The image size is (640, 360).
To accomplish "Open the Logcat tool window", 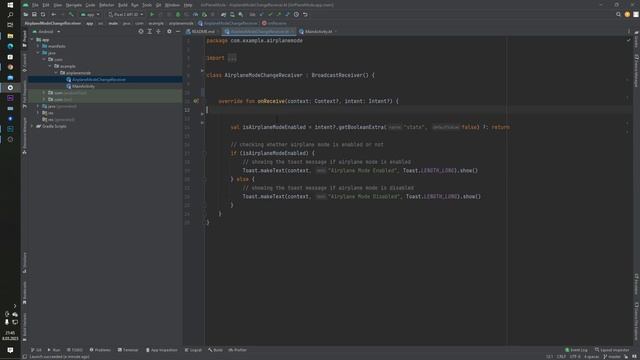I will click(x=193, y=350).
